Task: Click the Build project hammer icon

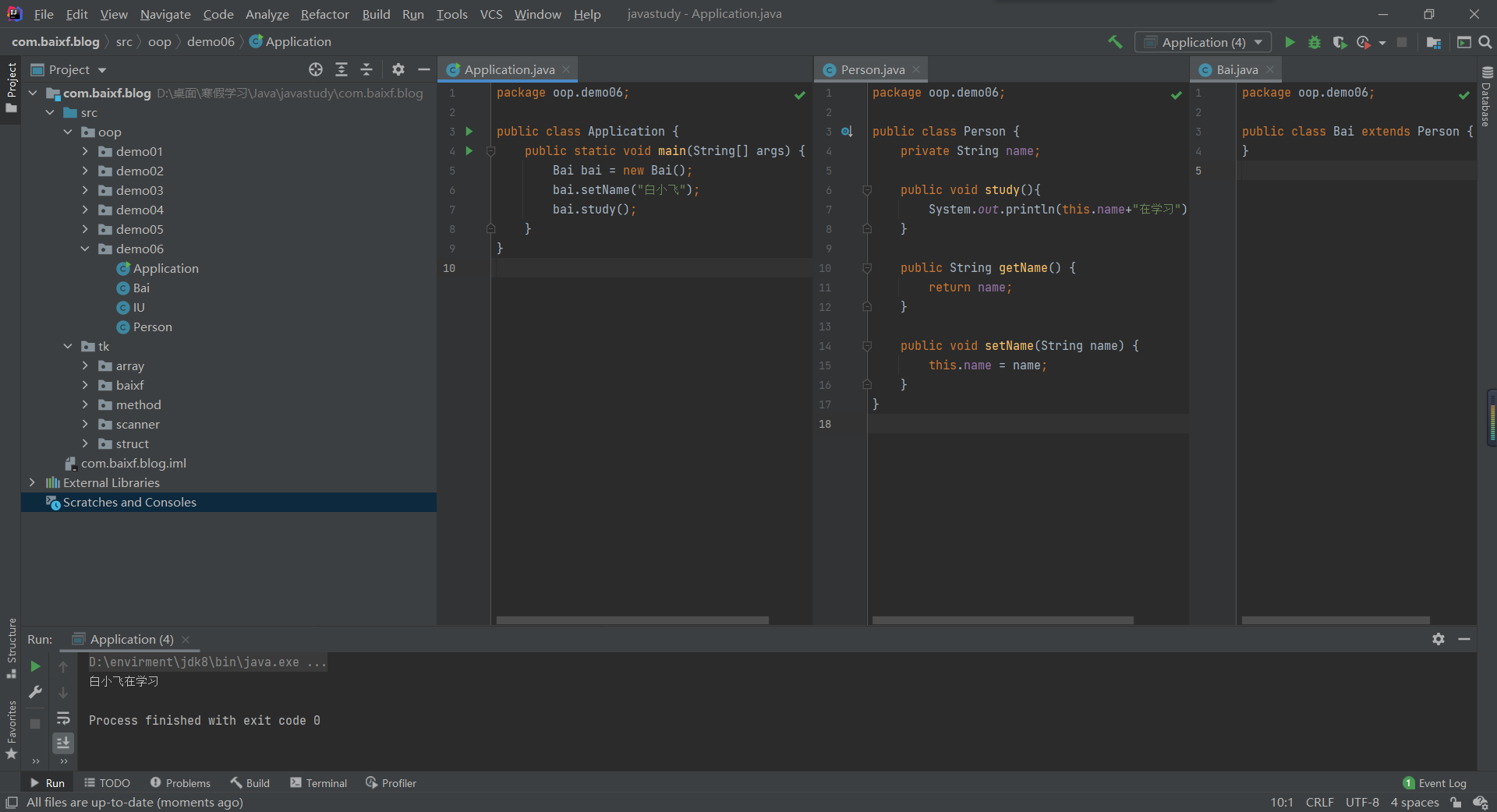Action: point(1115,42)
